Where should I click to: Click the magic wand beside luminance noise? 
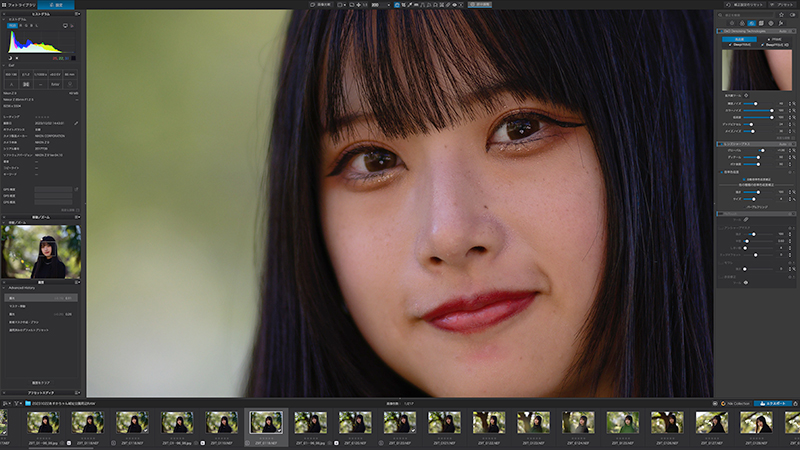pos(793,104)
